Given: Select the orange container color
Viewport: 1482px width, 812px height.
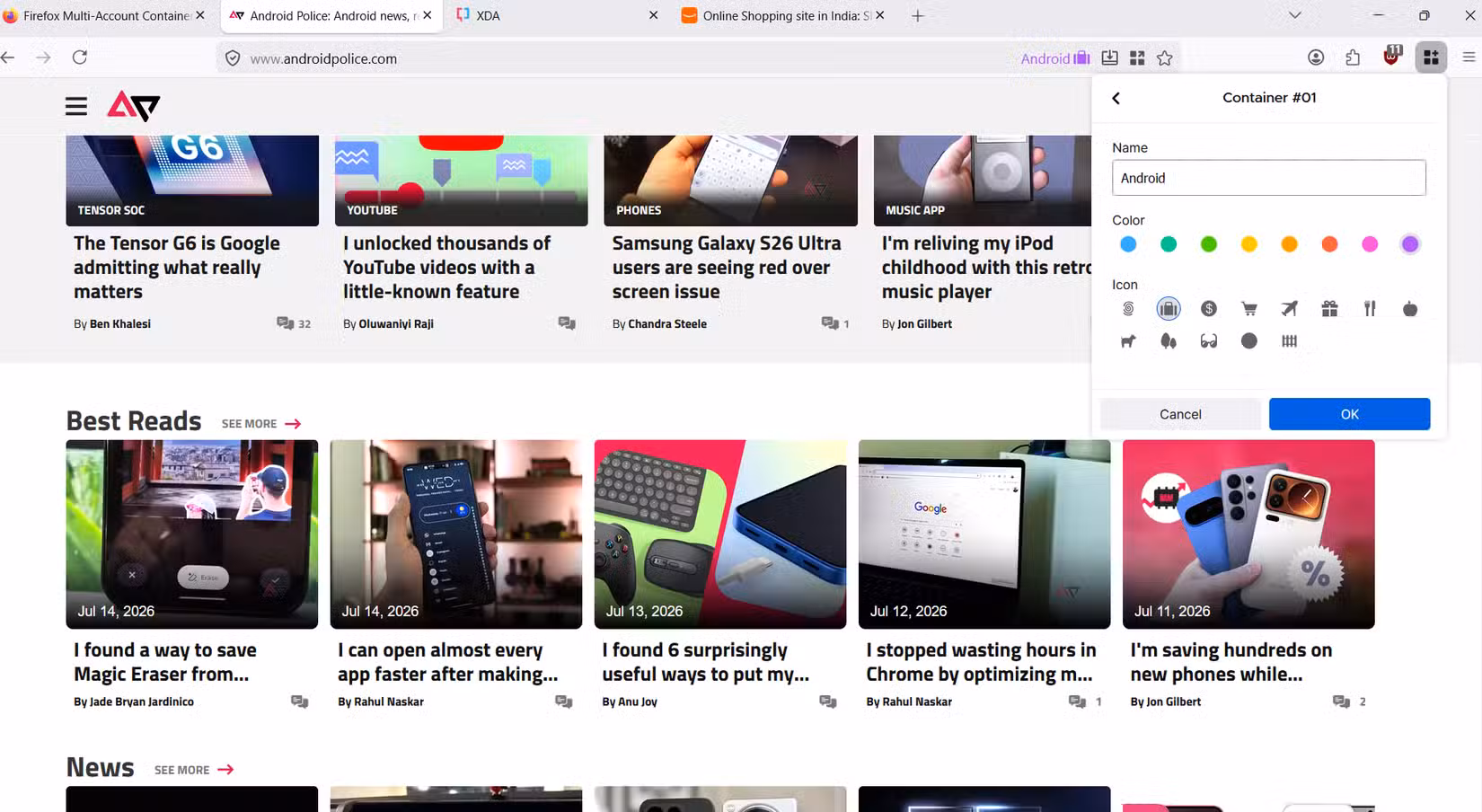Looking at the screenshot, I should click(1289, 244).
